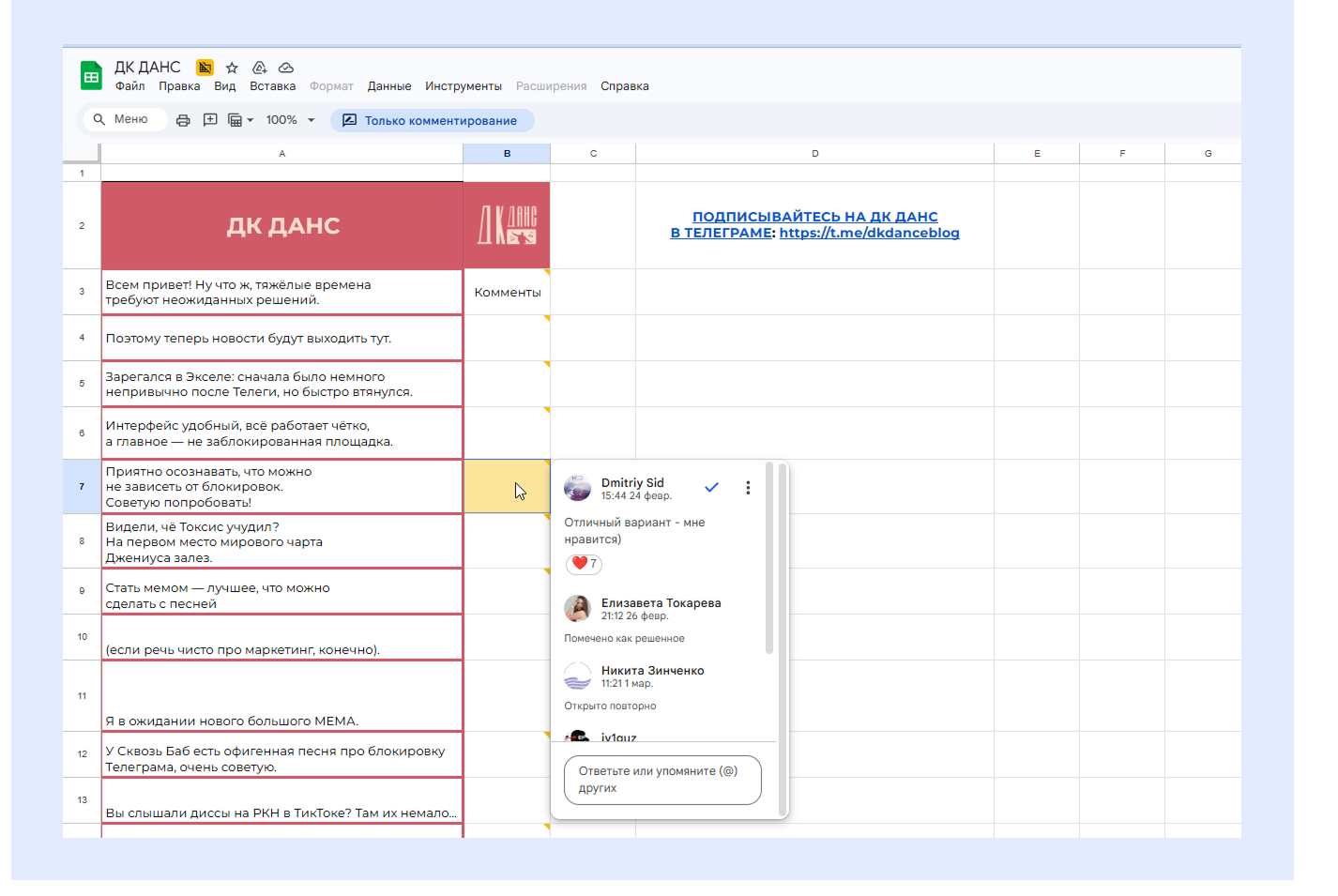Open the Данные menu
Viewport: 1338px width, 896px height.
389,86
